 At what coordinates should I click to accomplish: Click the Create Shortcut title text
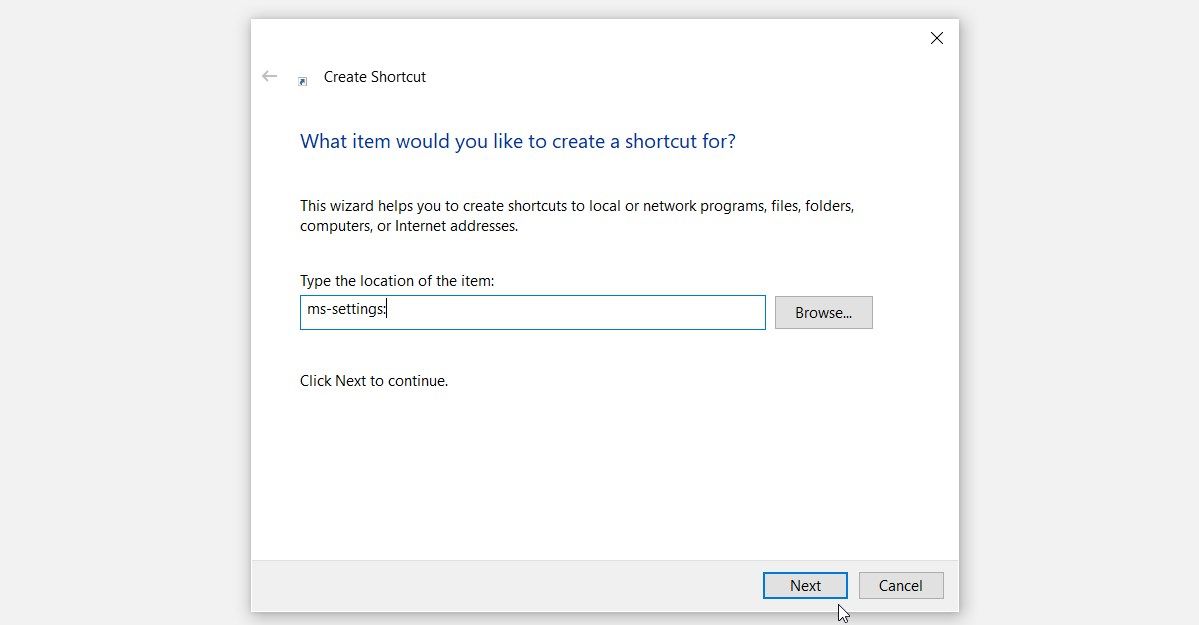pyautogui.click(x=375, y=76)
